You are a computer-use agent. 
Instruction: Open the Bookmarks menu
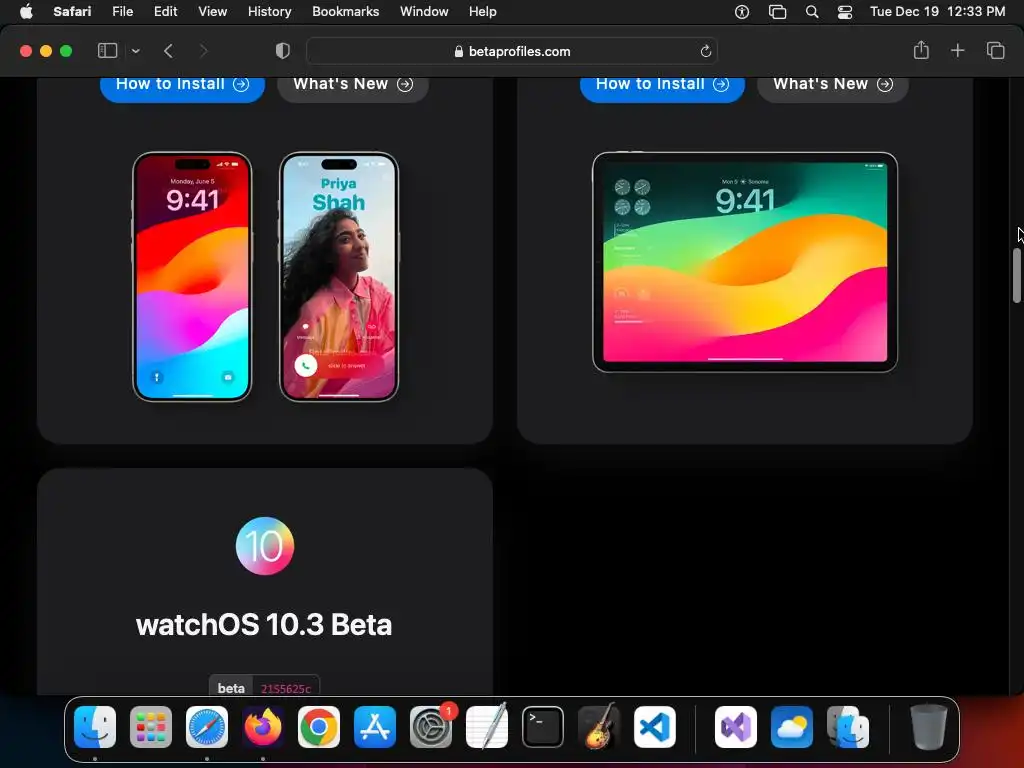(345, 11)
